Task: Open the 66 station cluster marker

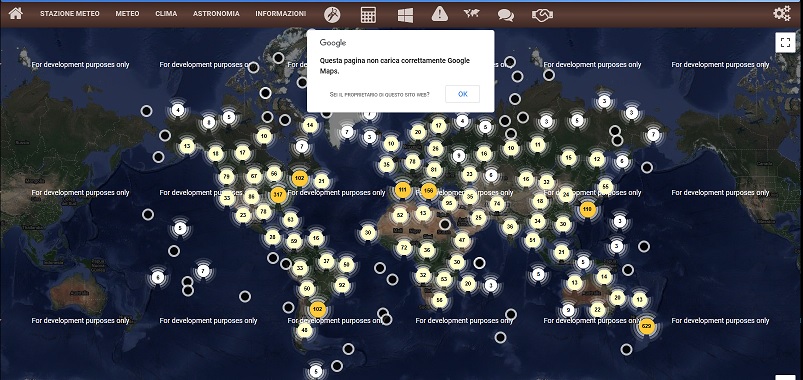Action: [274, 173]
